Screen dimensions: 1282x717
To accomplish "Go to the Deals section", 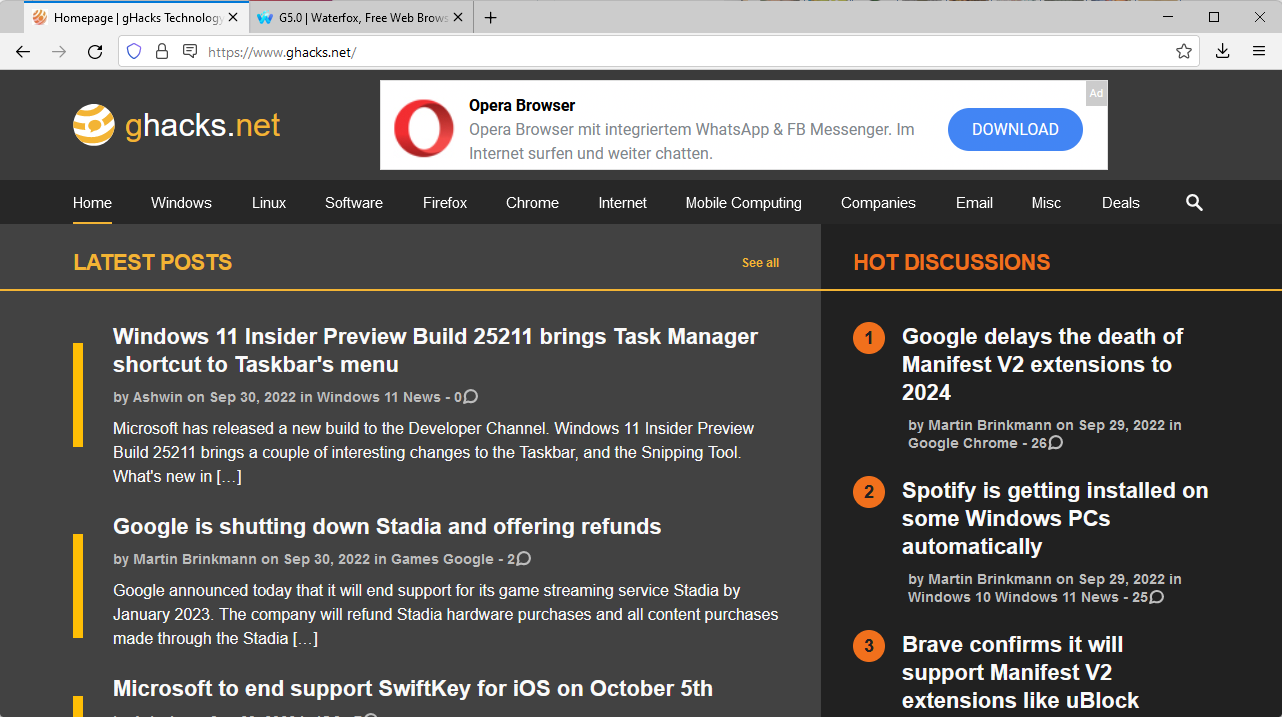I will coord(1120,203).
